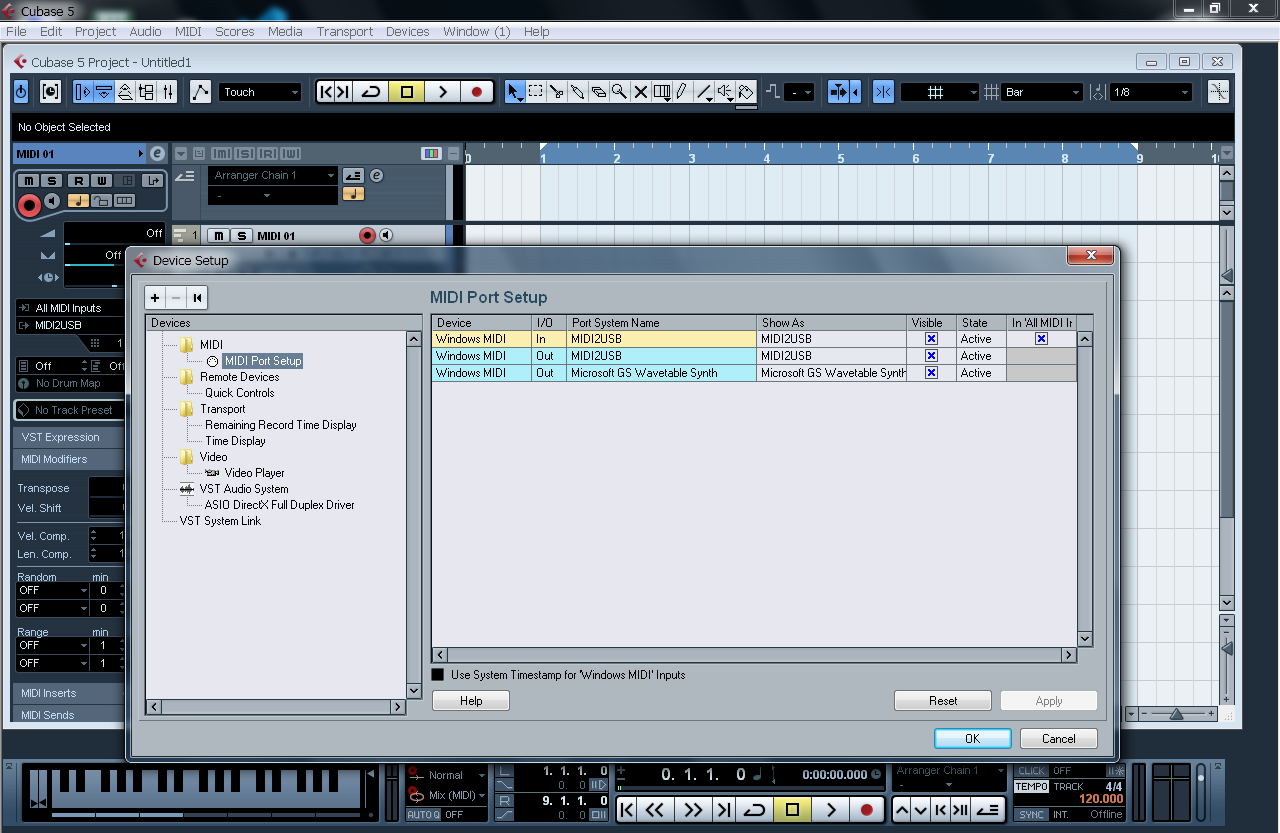Toggle Autoscroll icon in toolbar
Viewport: 1280px width, 833px height.
click(838, 92)
